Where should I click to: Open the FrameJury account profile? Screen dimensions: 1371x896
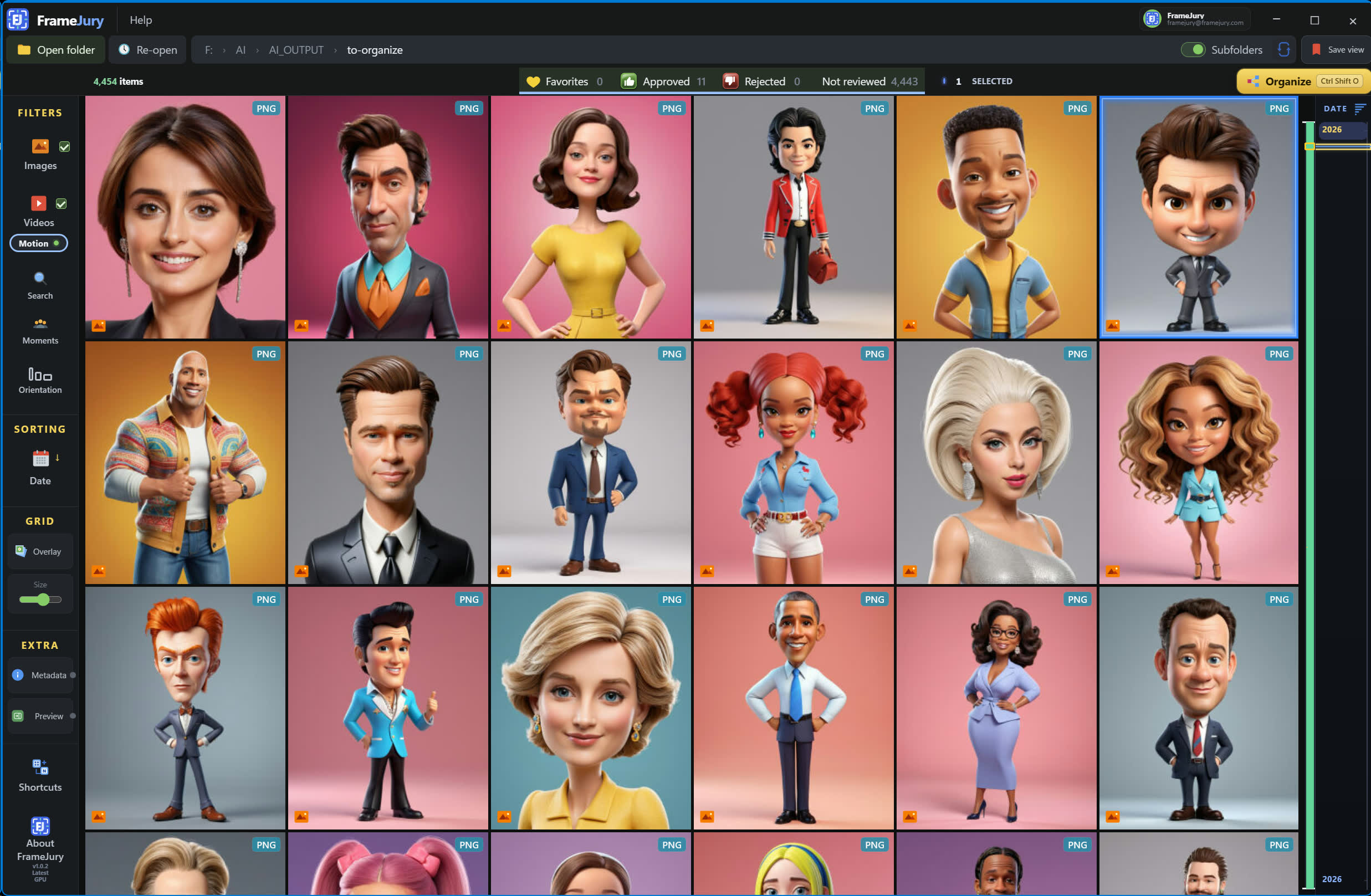click(1195, 19)
